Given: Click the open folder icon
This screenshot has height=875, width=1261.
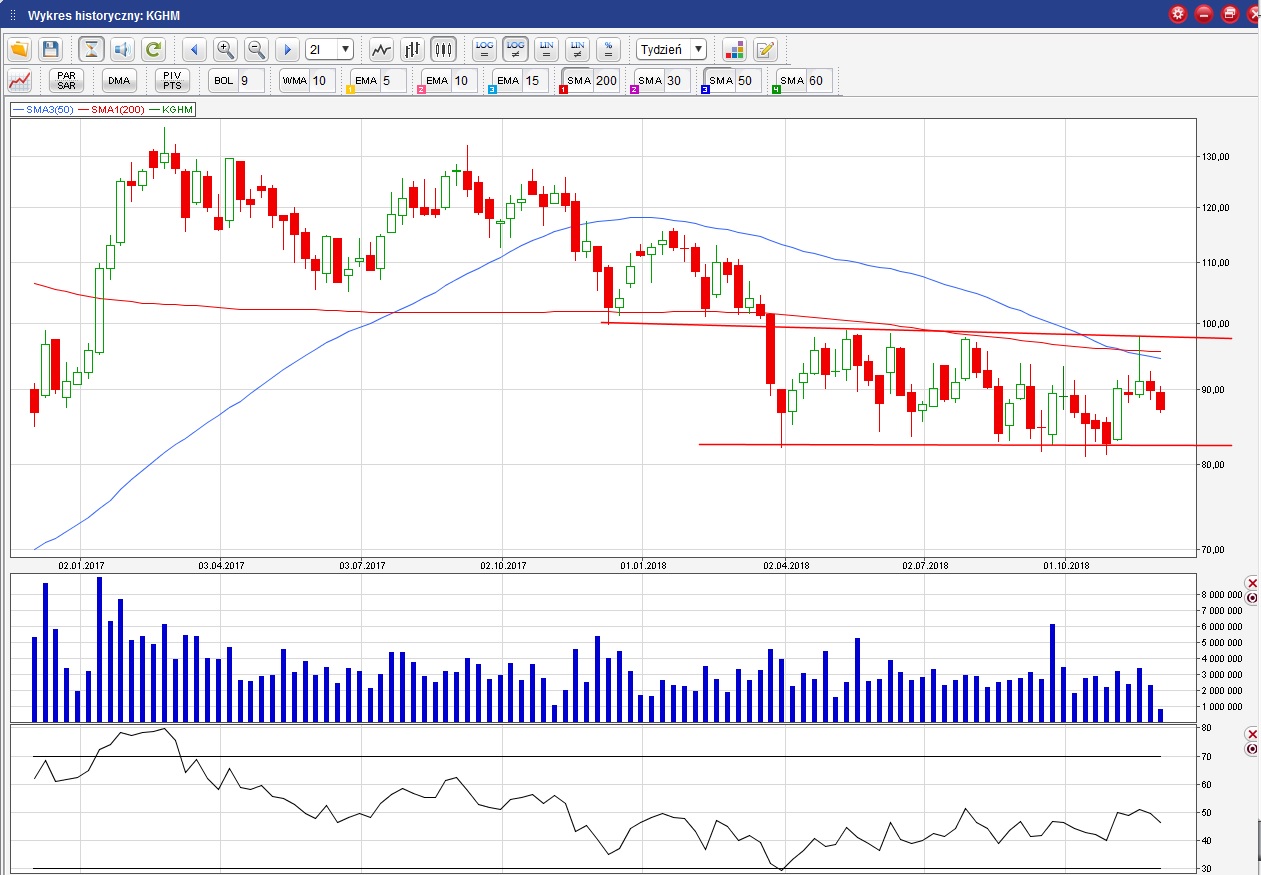Looking at the screenshot, I should click(x=20, y=49).
